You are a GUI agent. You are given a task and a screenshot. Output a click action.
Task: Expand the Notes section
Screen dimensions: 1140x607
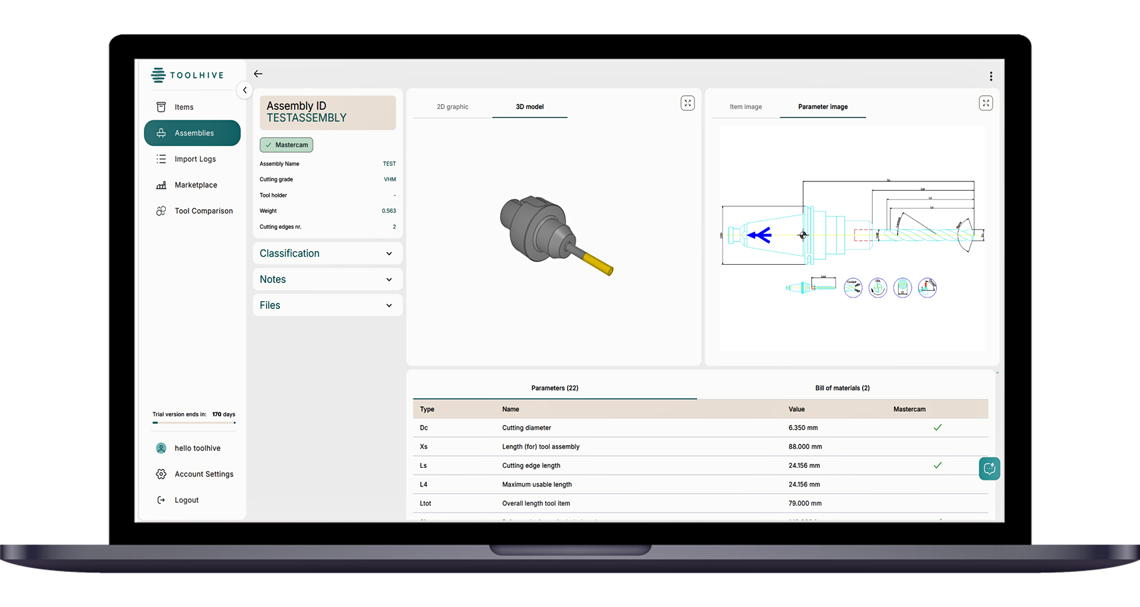click(327, 280)
